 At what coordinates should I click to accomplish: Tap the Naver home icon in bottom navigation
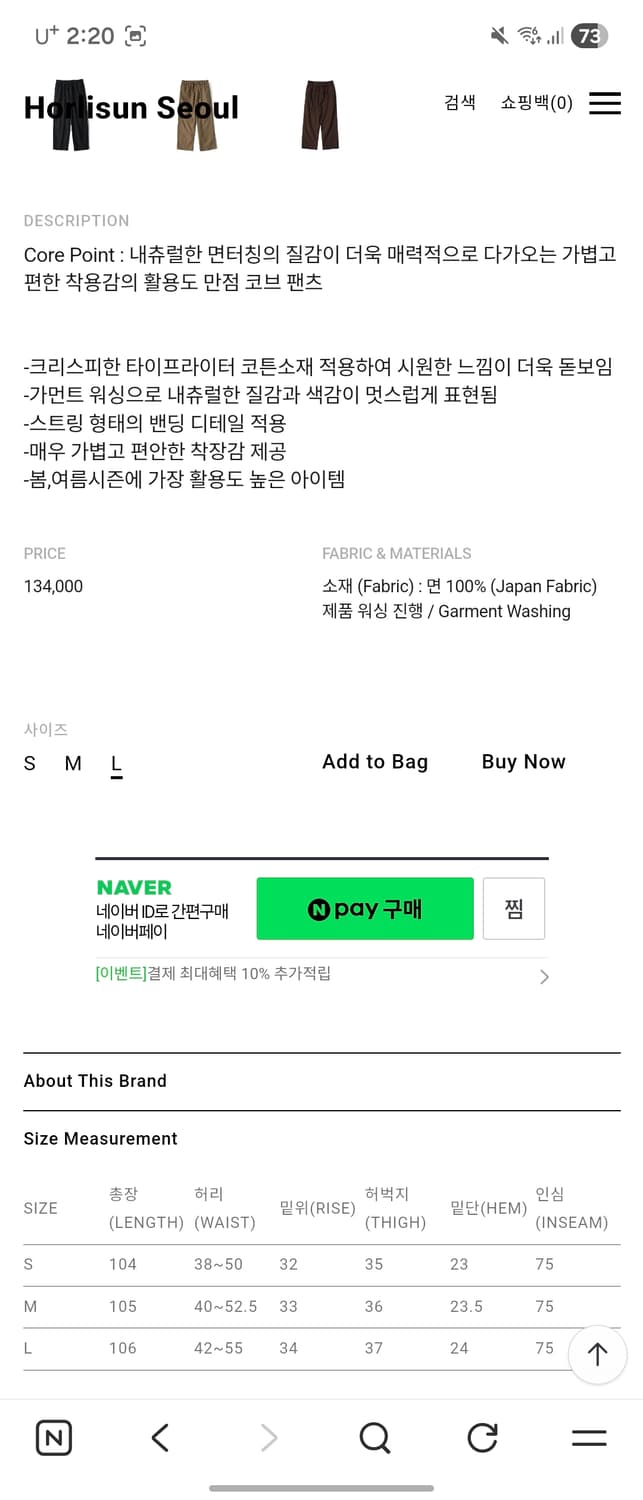click(54, 1437)
